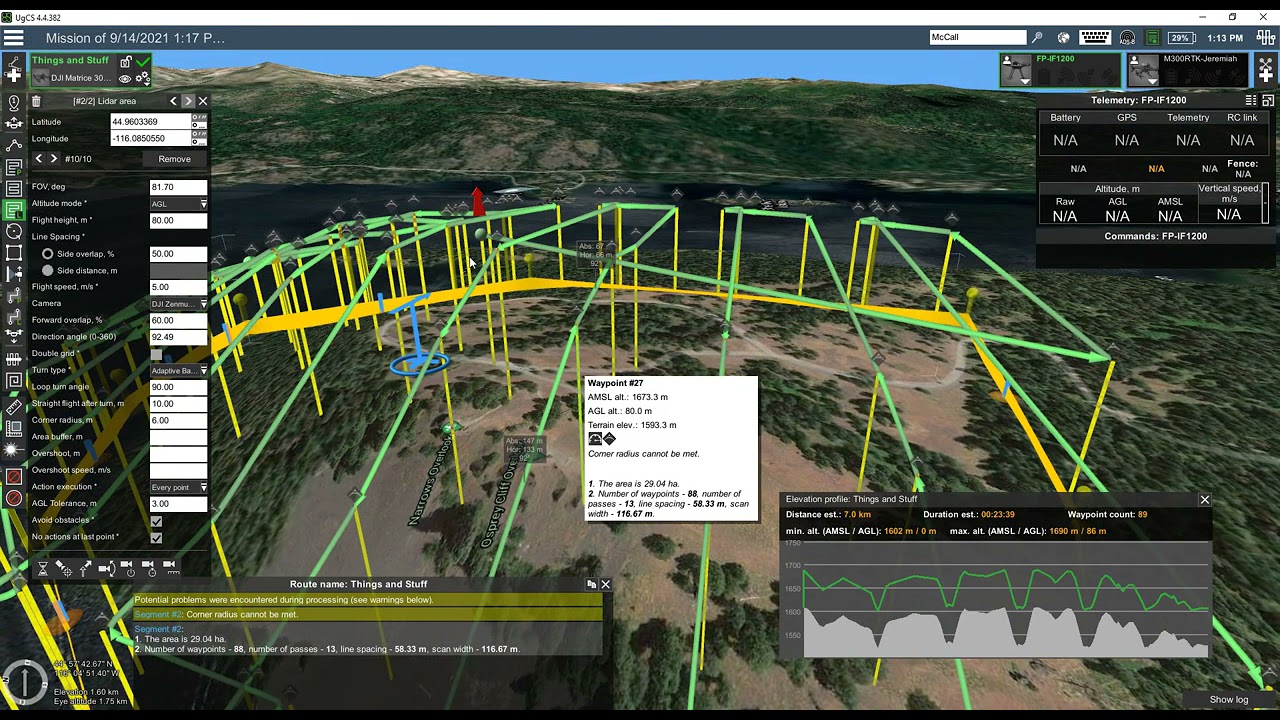Select the square no-fly zone tool
Screen dimensions: 1280x720
tap(14, 477)
